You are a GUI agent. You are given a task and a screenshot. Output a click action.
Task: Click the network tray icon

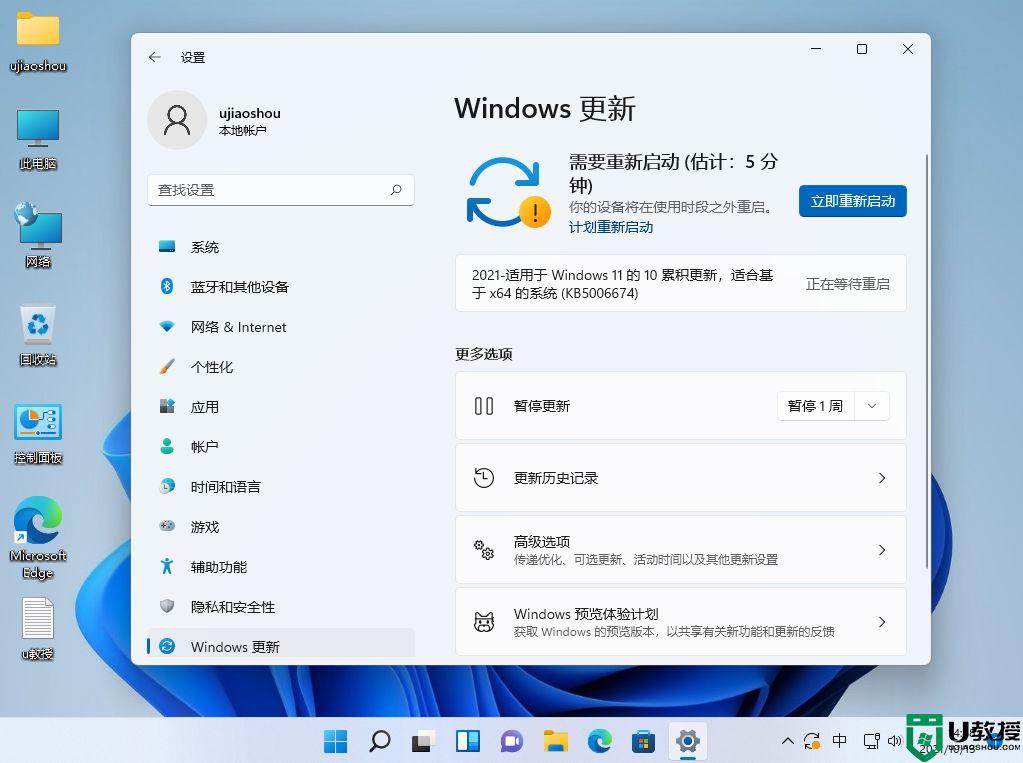click(871, 741)
